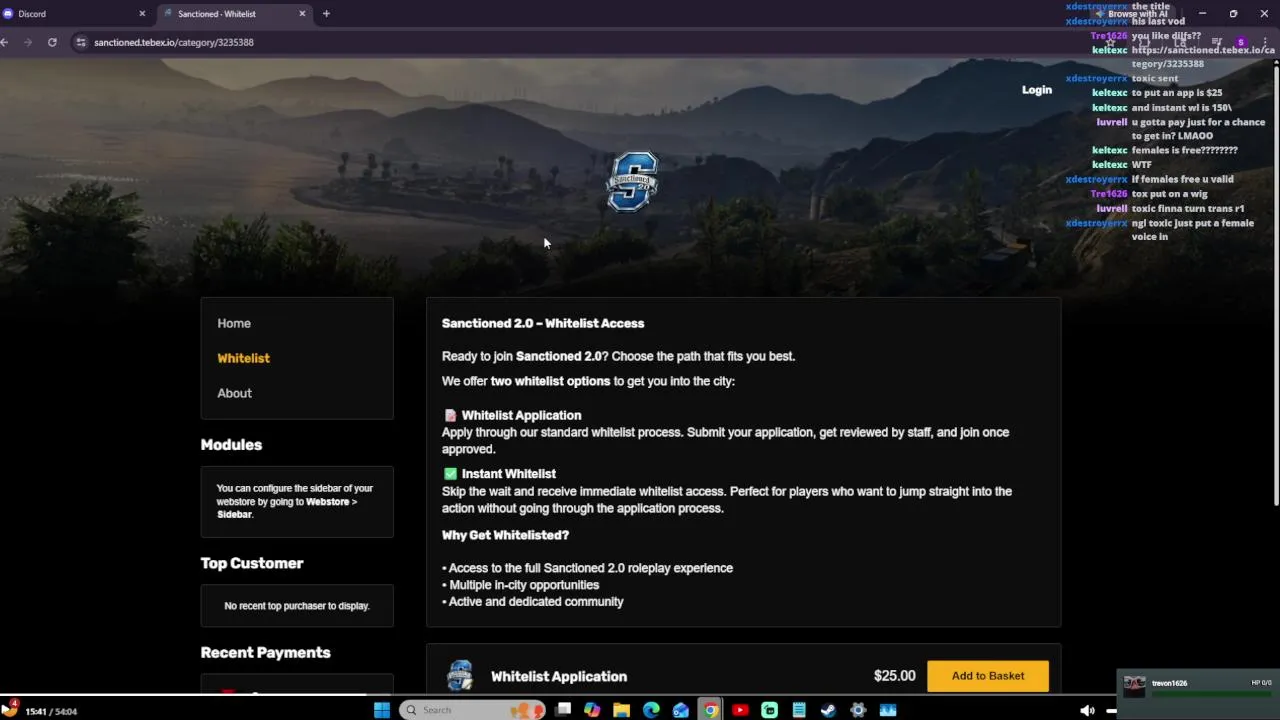The height and width of the screenshot is (720, 1280).
Task: Reload the page with the refresh icon
Action: [52, 42]
